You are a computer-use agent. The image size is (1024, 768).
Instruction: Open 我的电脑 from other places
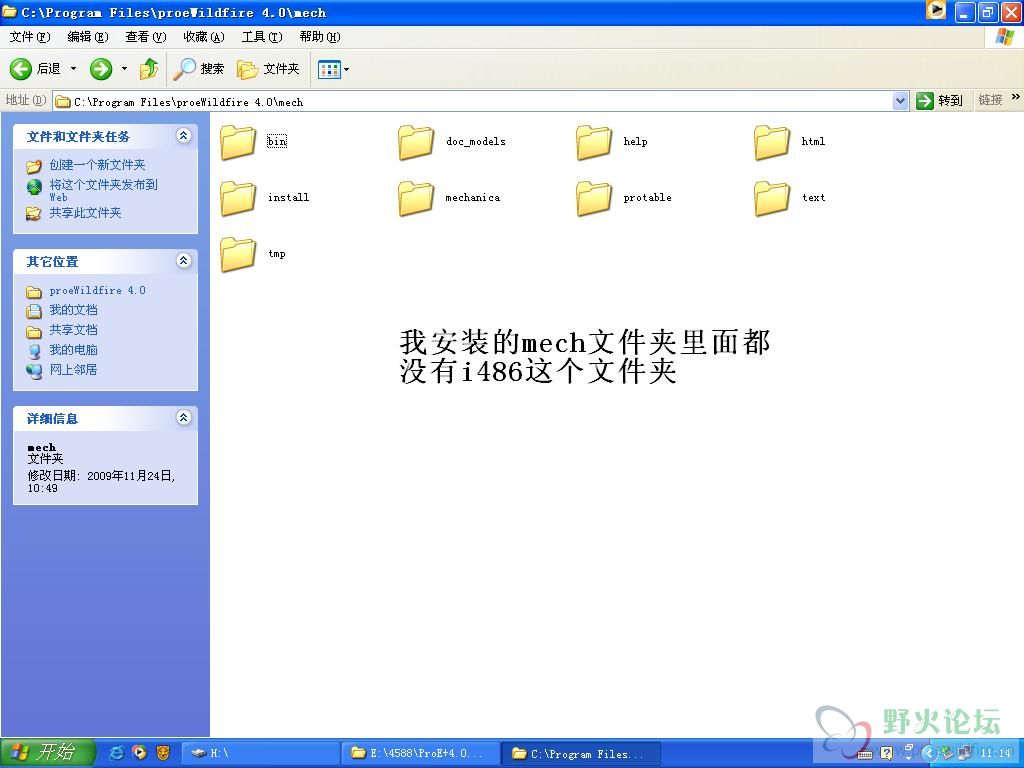coord(73,350)
